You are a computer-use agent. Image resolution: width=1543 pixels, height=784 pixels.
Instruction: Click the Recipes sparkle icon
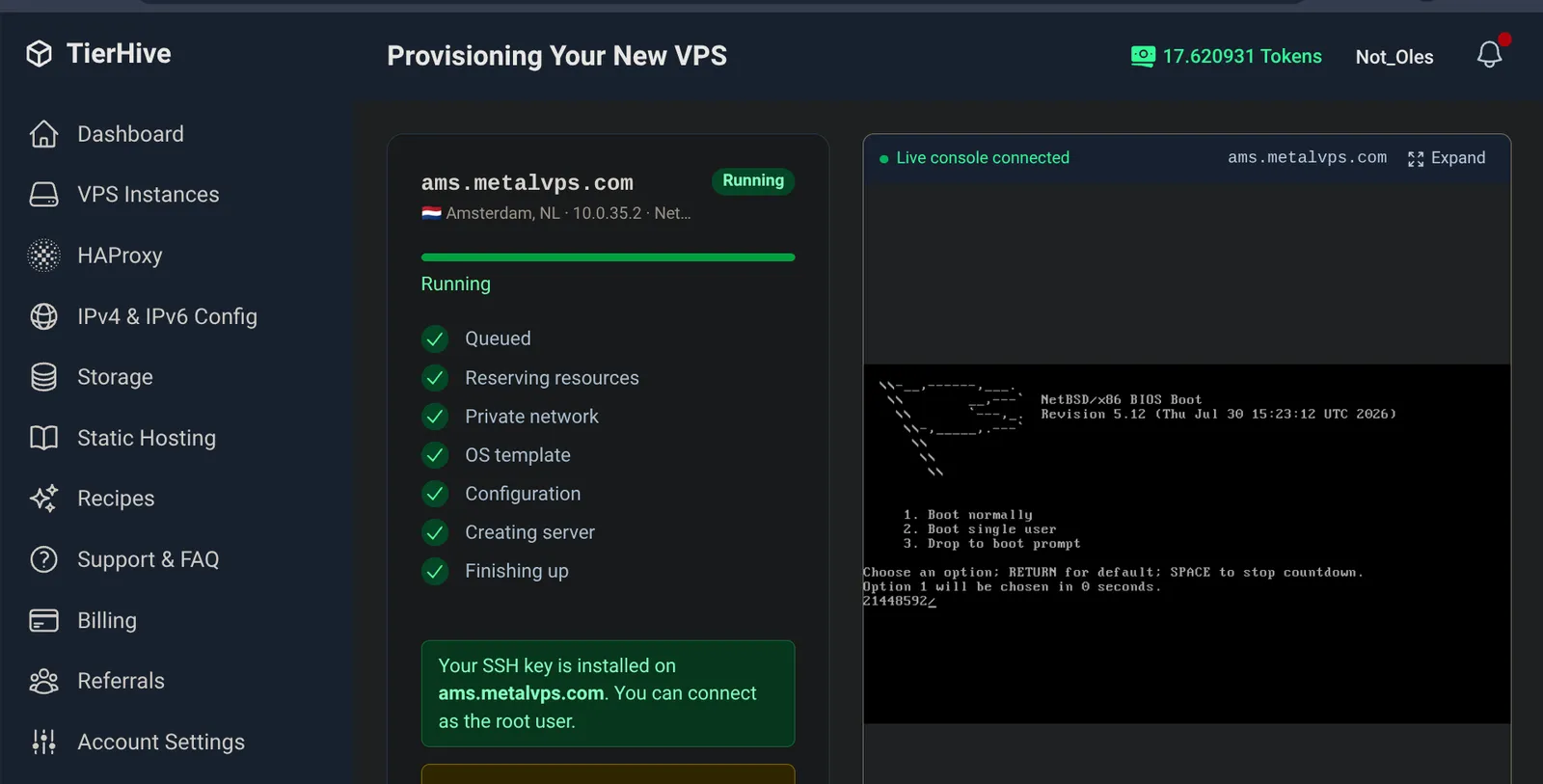[x=43, y=499]
